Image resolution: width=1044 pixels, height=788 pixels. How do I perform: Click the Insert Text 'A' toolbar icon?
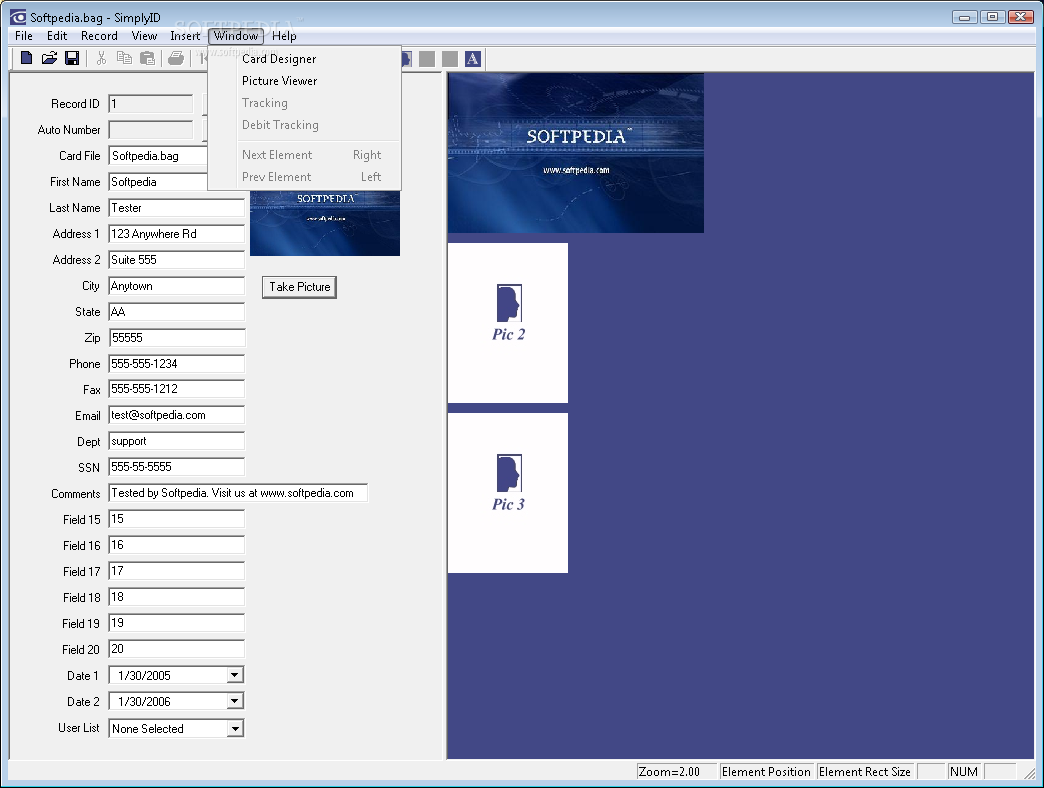472,59
